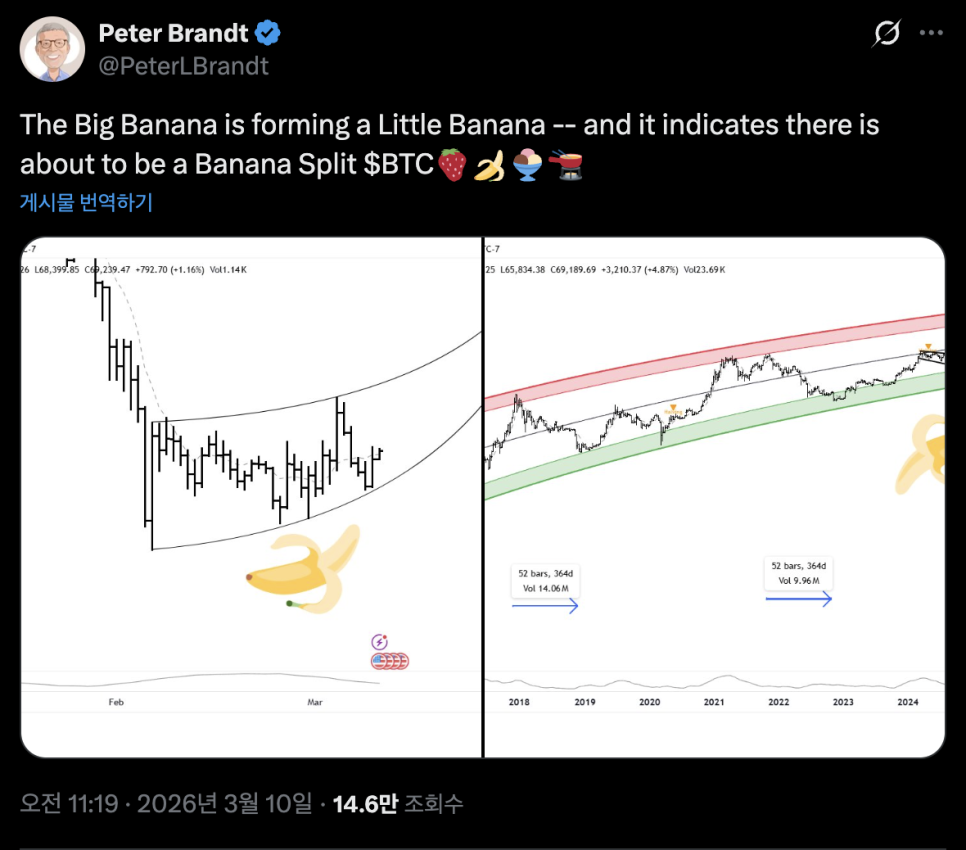
Task: Open the @PeterLBrandt handle link
Action: (183, 67)
